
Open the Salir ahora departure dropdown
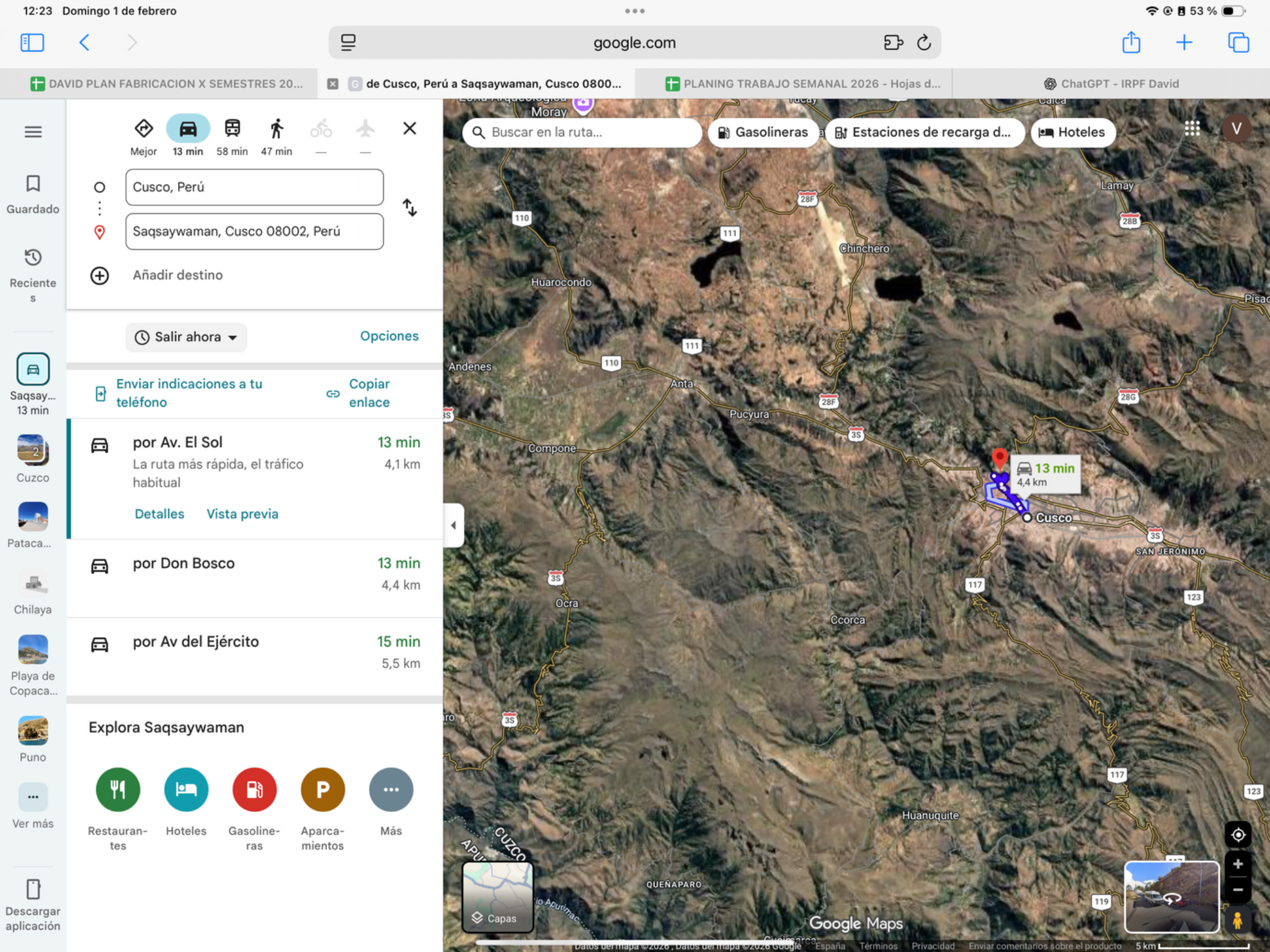[186, 337]
